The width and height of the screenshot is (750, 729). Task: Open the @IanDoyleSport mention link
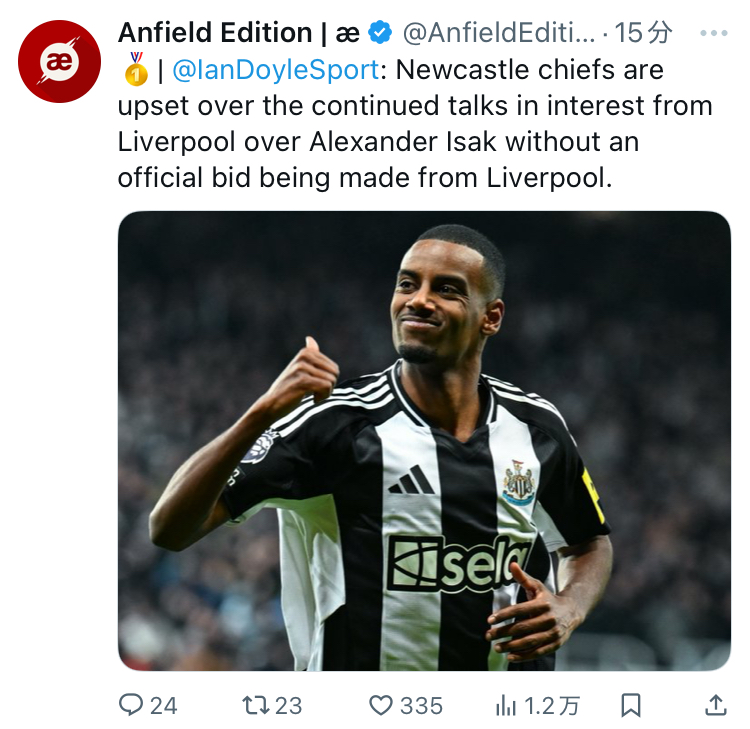[x=276, y=70]
